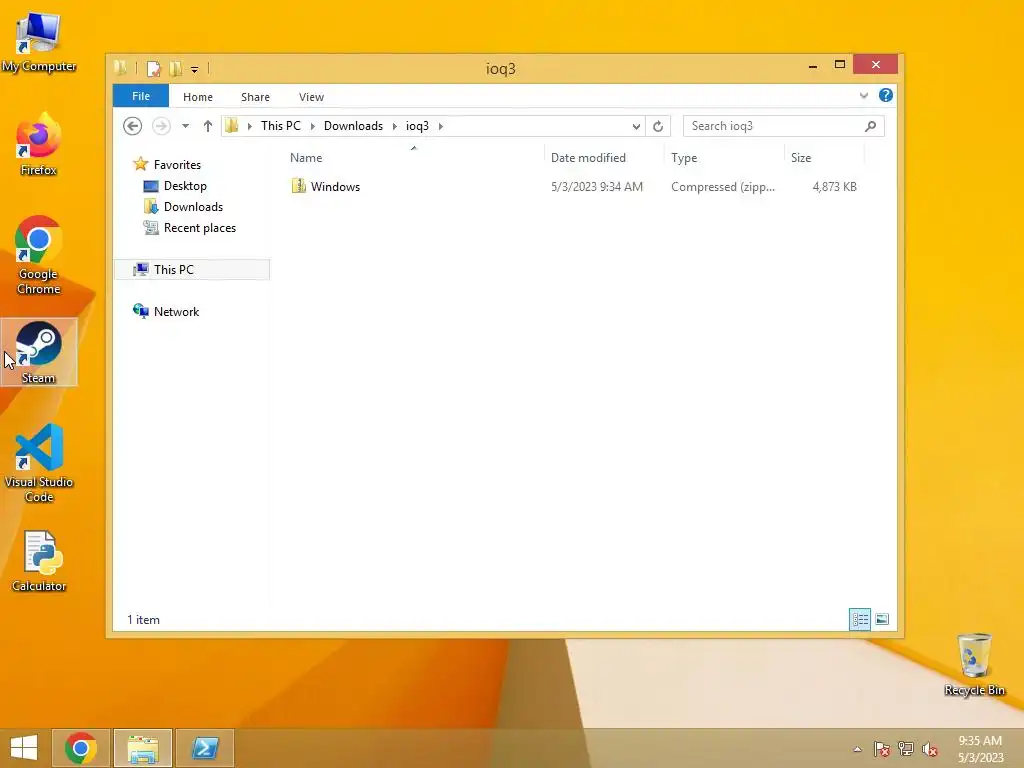Switch to Chrome in the taskbar
The image size is (1024, 768).
coord(80,748)
